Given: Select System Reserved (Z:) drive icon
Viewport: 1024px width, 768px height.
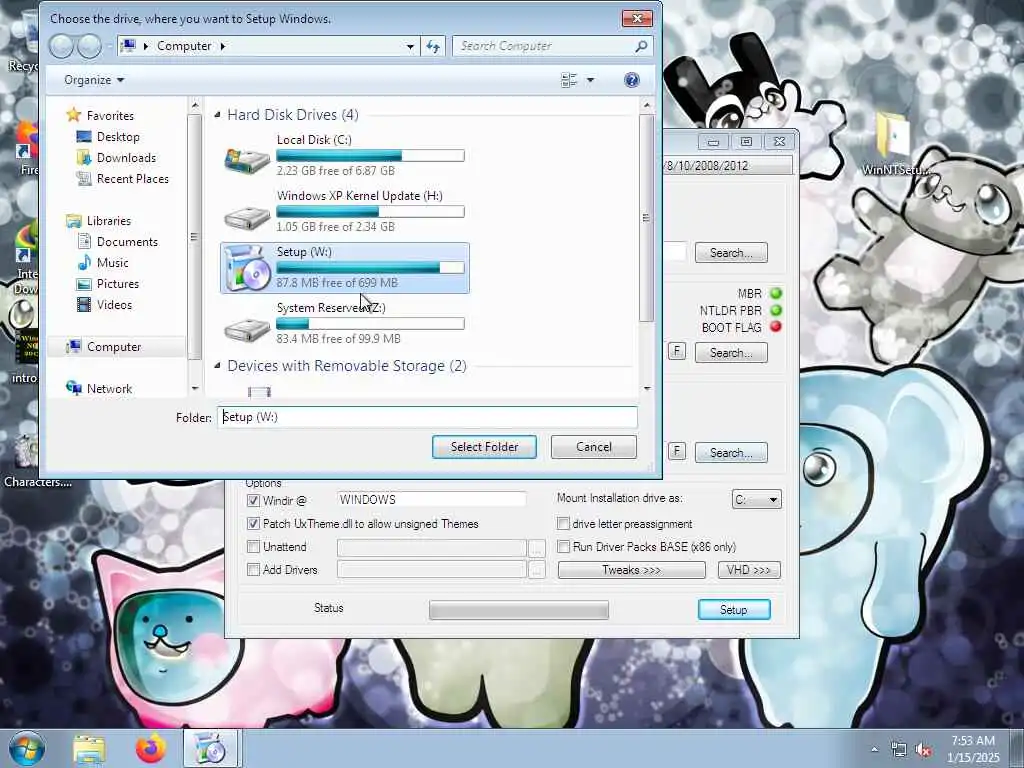Looking at the screenshot, I should point(247,328).
